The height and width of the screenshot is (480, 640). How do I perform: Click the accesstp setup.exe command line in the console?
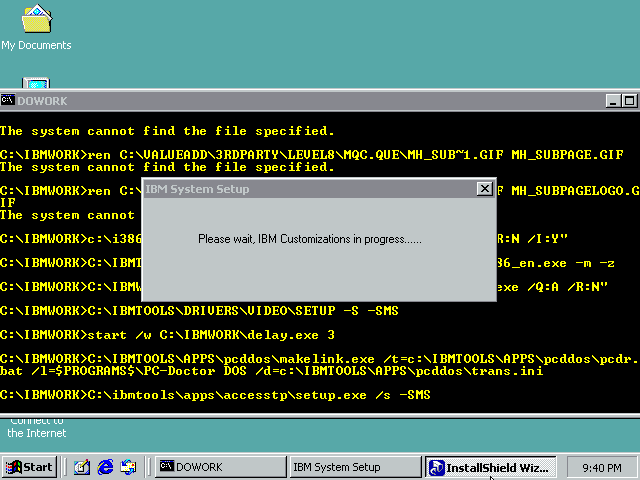coord(215,396)
